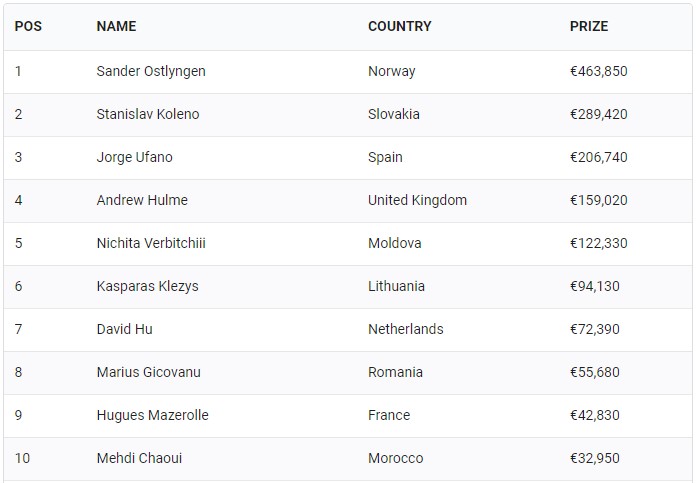Screen dimensions: 696x483
Task: Select Mehdi Chaoui in tenth place
Action: coord(139,458)
